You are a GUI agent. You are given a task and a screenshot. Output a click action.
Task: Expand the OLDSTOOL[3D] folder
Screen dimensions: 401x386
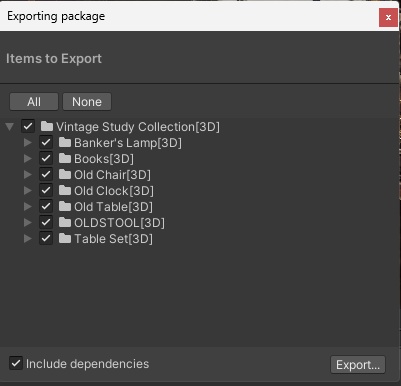coord(28,223)
